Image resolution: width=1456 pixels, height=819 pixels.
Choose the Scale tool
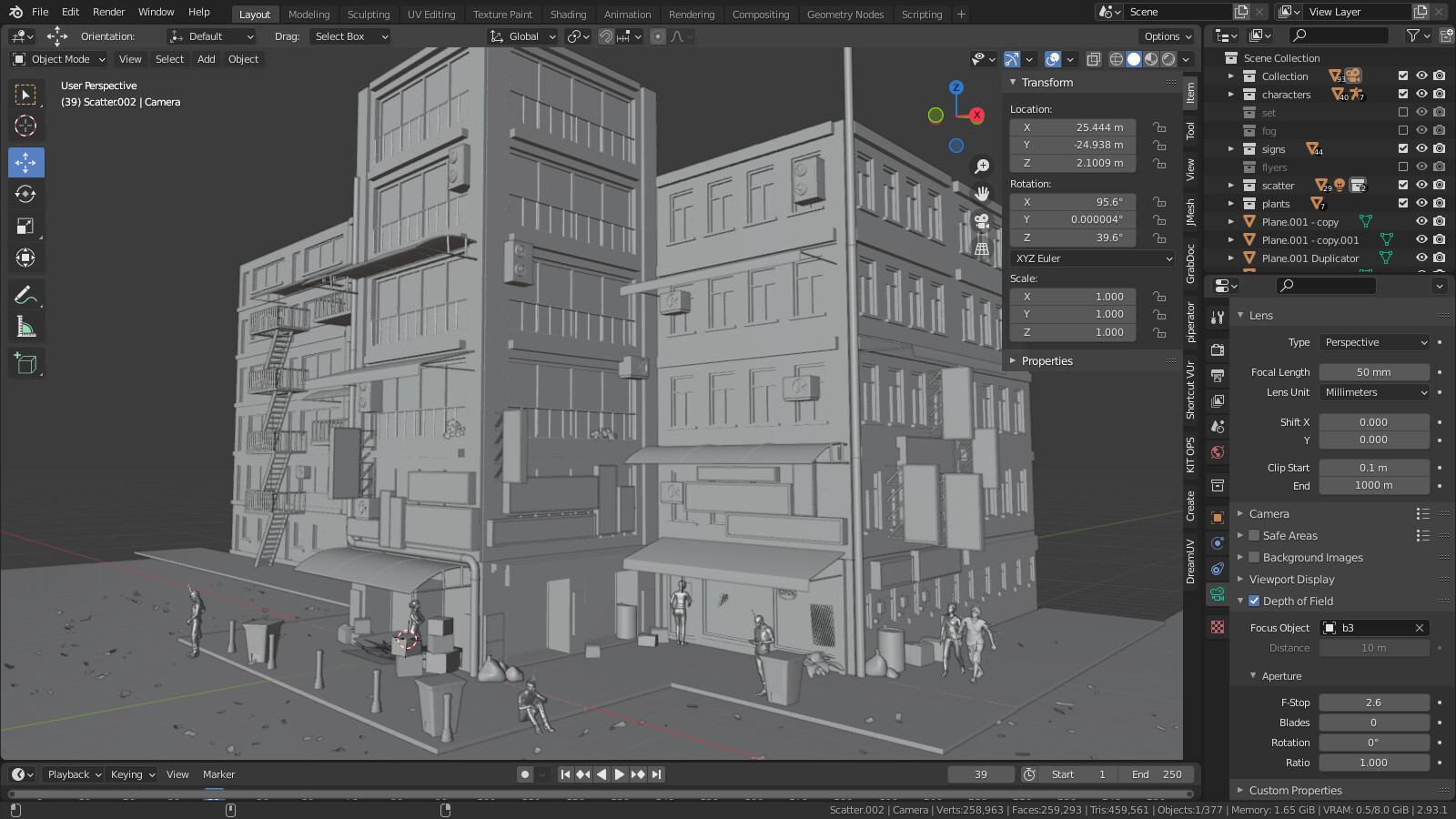click(x=25, y=227)
